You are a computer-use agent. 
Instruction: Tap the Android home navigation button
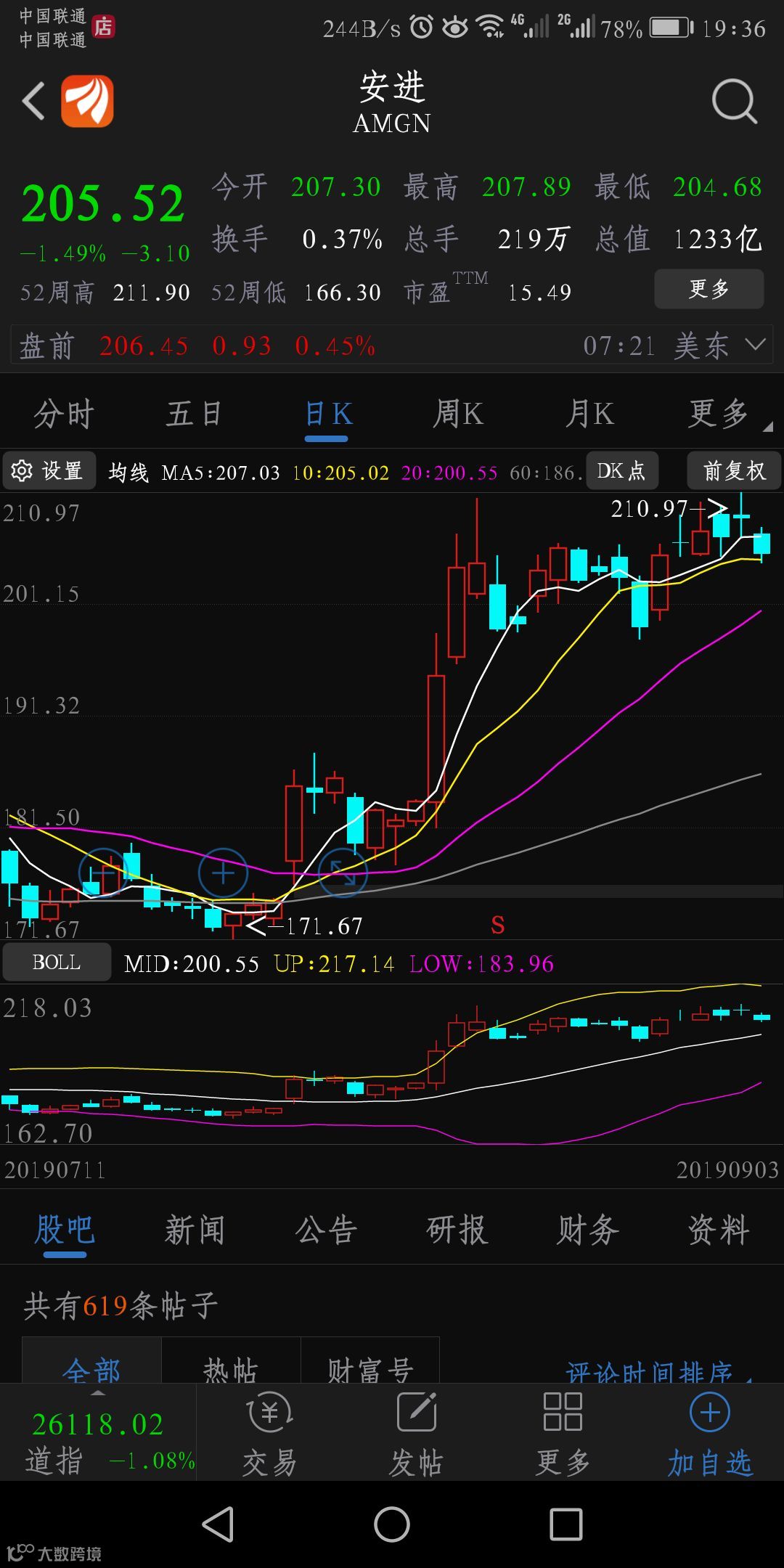[392, 1524]
